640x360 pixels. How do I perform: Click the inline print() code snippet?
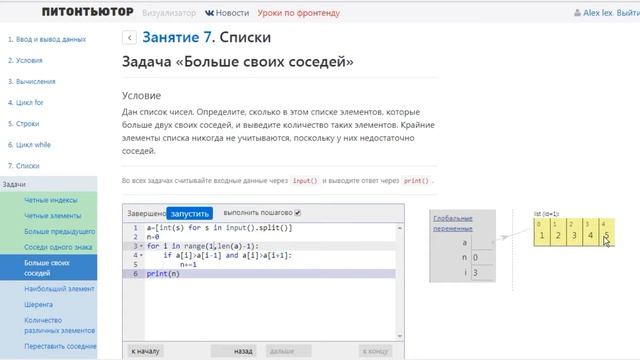[x=416, y=181]
